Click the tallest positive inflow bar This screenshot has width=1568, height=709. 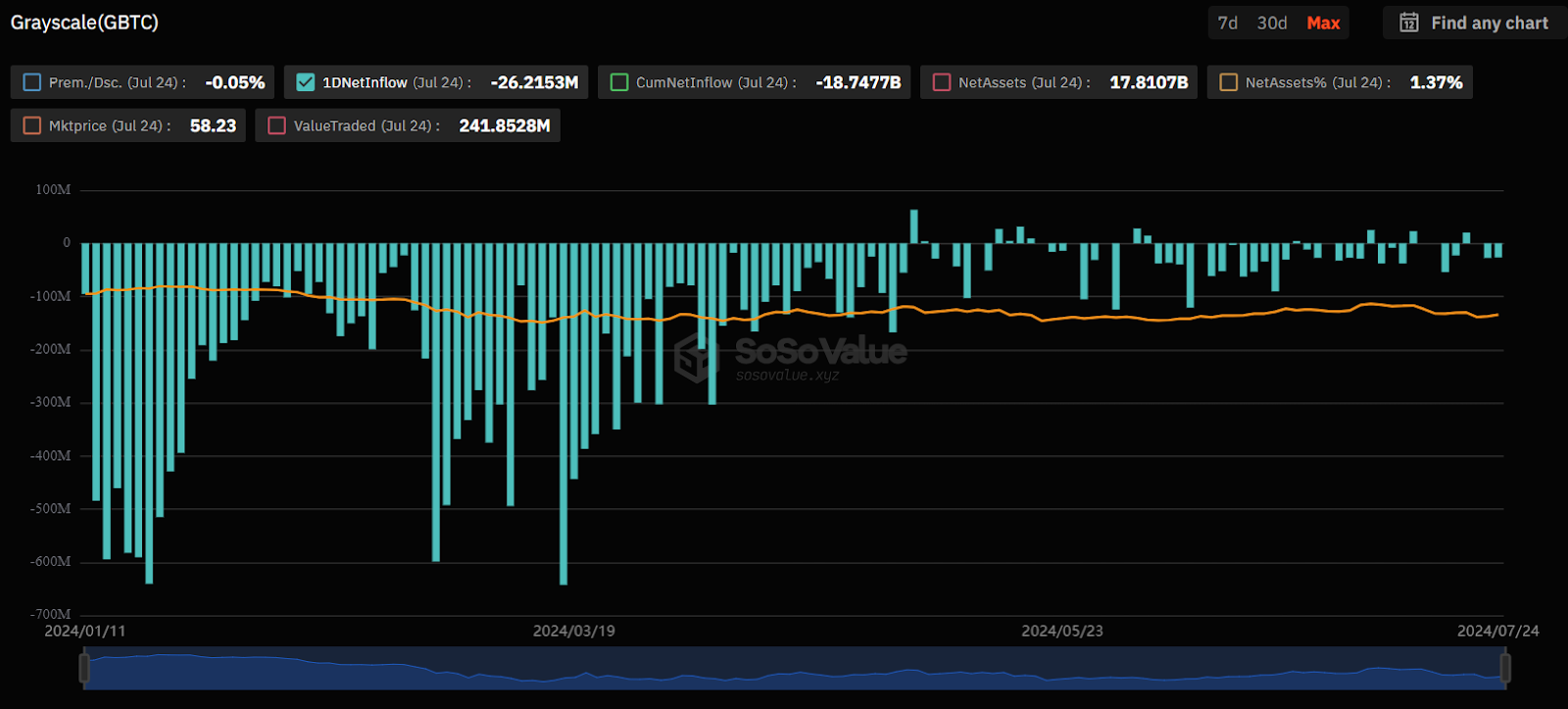(x=914, y=227)
